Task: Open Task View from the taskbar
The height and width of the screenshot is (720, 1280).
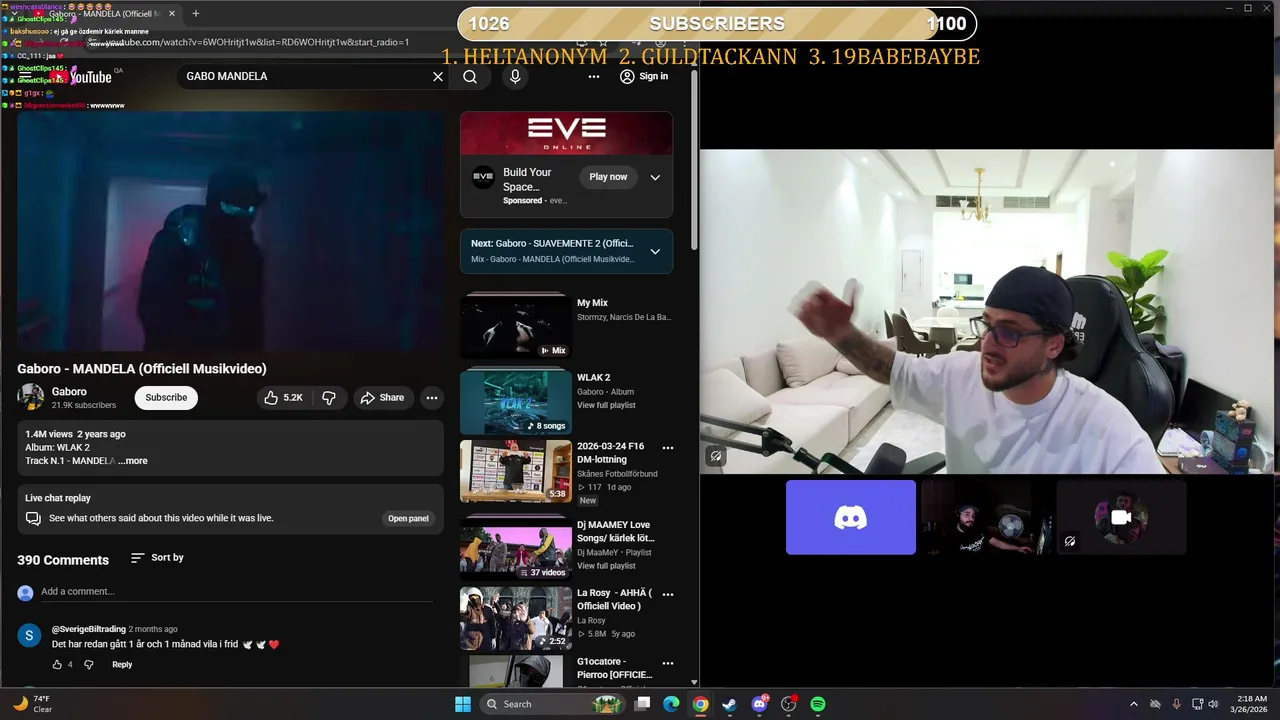Action: [643, 704]
